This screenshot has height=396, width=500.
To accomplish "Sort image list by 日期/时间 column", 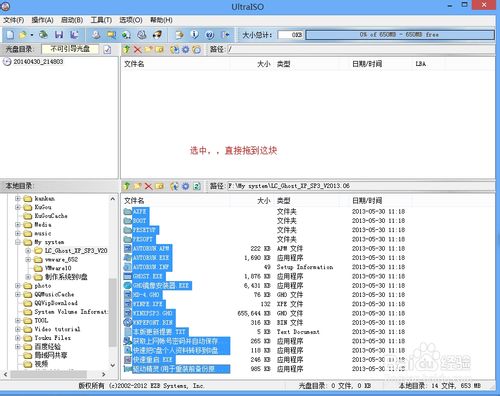I will point(367,64).
